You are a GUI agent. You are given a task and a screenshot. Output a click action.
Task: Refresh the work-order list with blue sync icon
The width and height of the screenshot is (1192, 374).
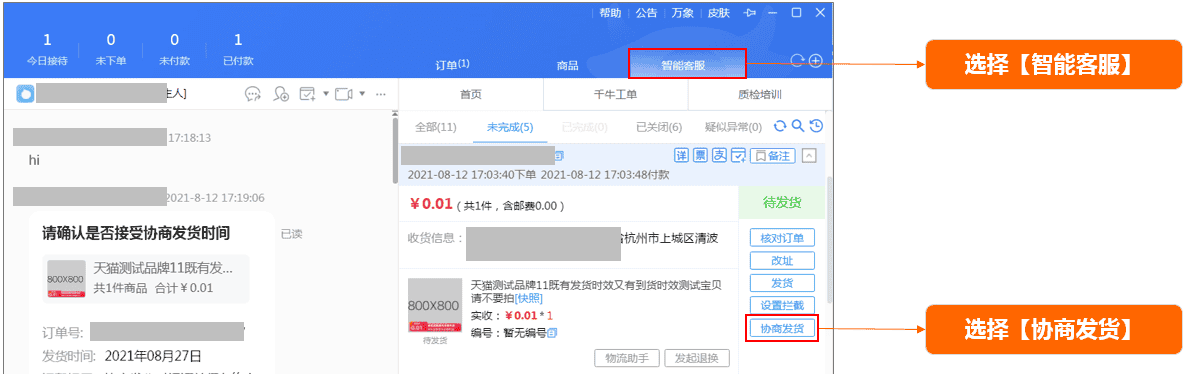[780, 126]
